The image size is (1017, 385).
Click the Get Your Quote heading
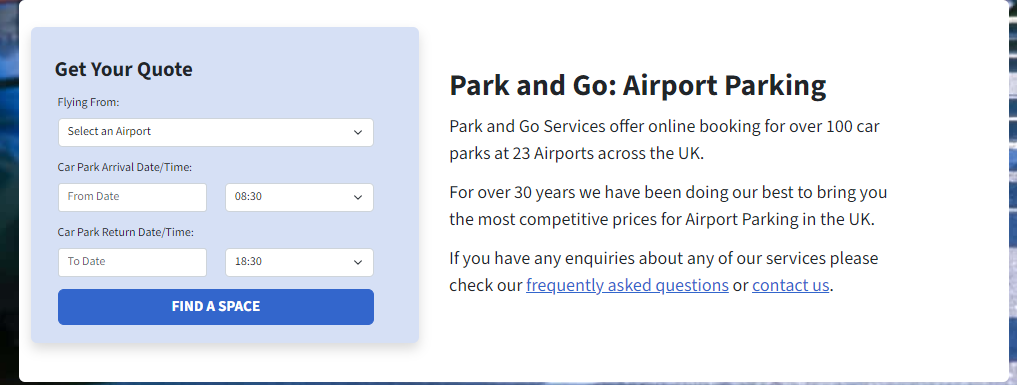point(123,69)
